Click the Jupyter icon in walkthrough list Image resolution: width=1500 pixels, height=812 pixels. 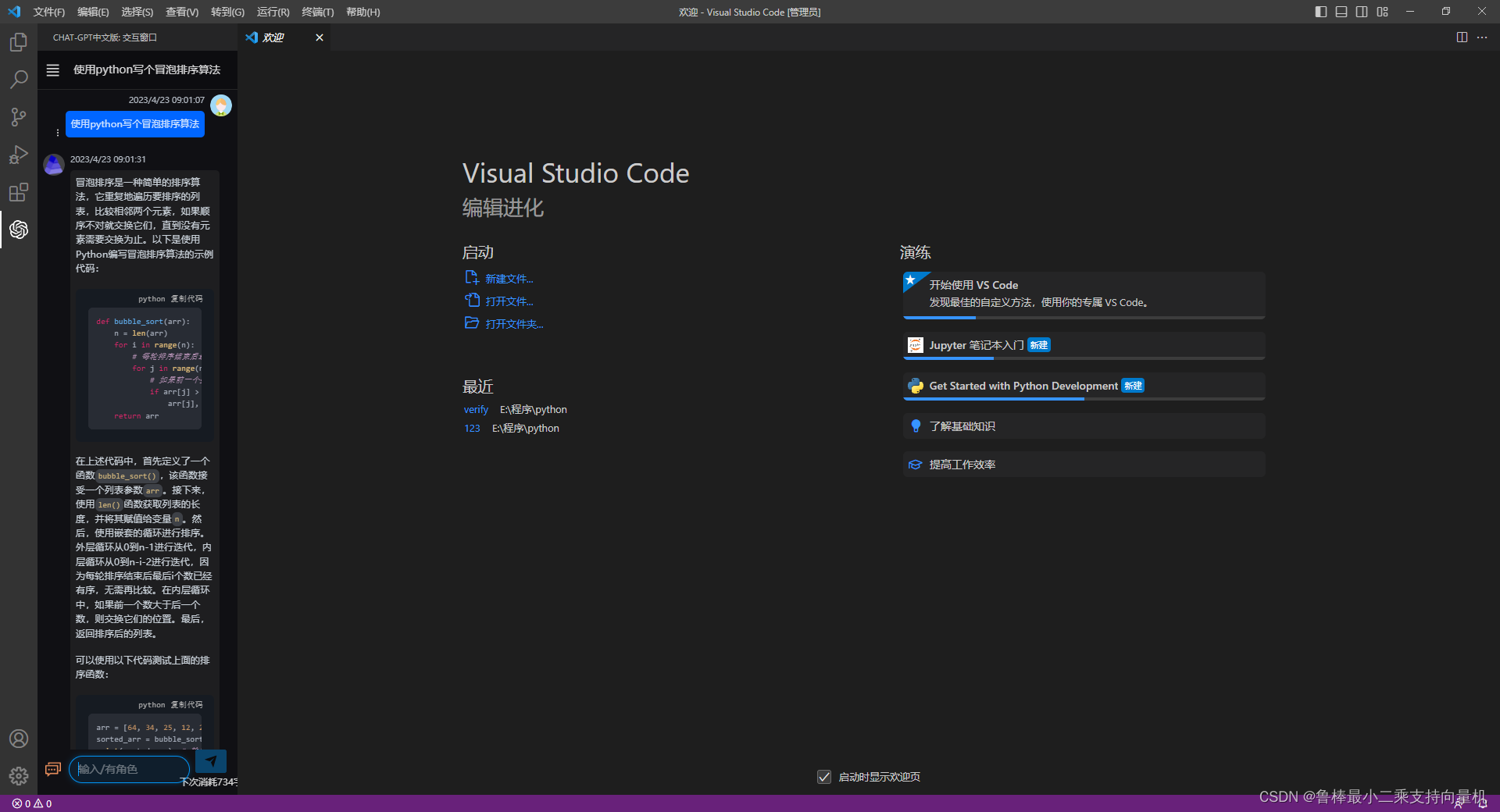point(916,345)
